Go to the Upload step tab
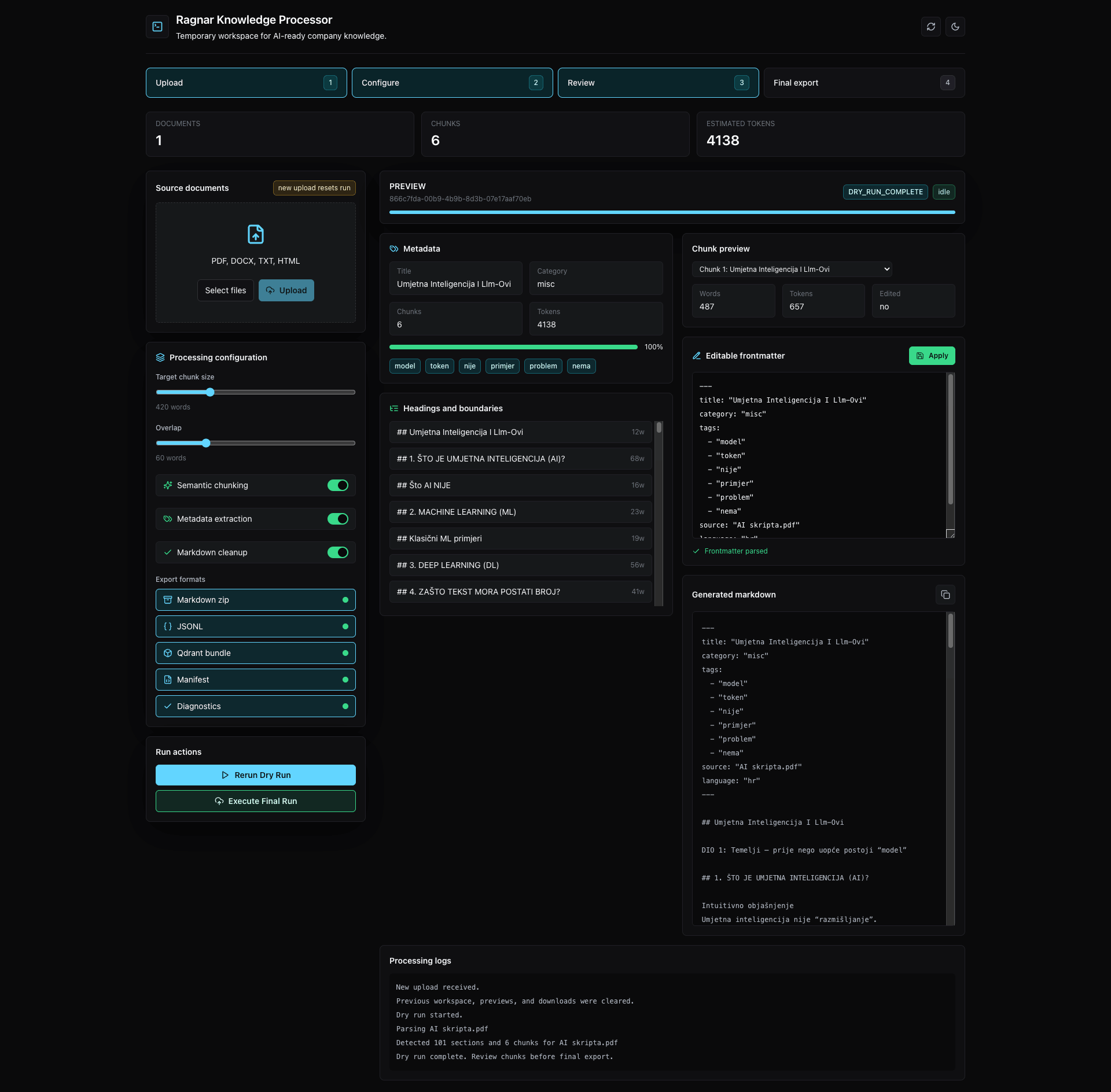The image size is (1111, 1092). pyautogui.click(x=247, y=83)
